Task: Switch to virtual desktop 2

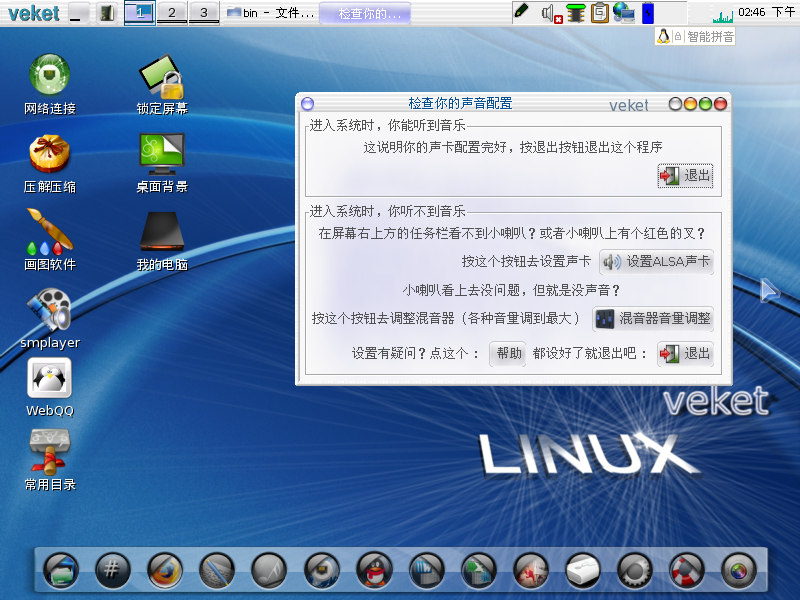Action: 172,13
